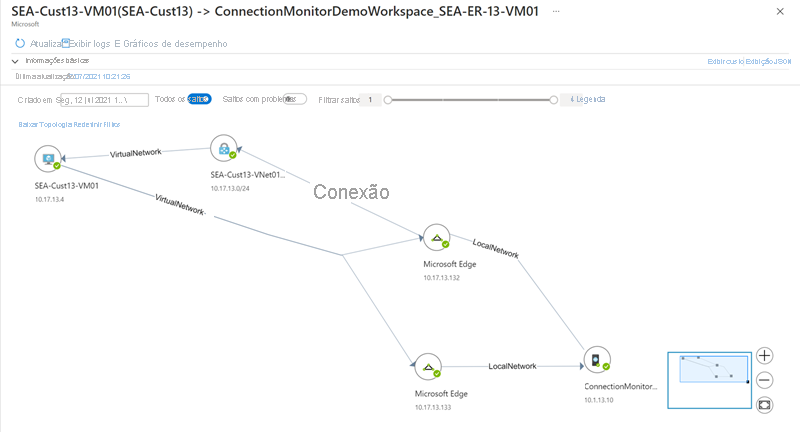Screen dimensions: 800x432
Task: Click the IP text 10.1.13.10
Action: click(x=599, y=400)
